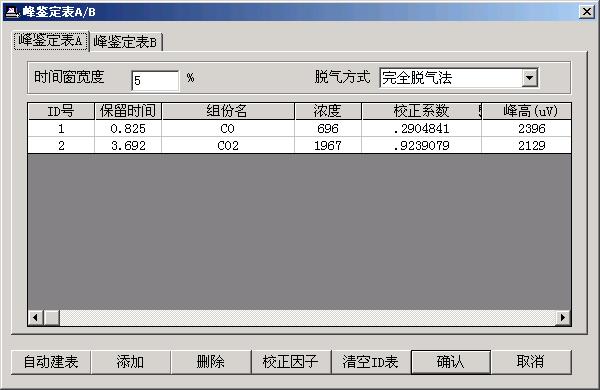Click the horizontal scrollbar right arrow
Screen dimensions: 600x390
pos(563,317)
